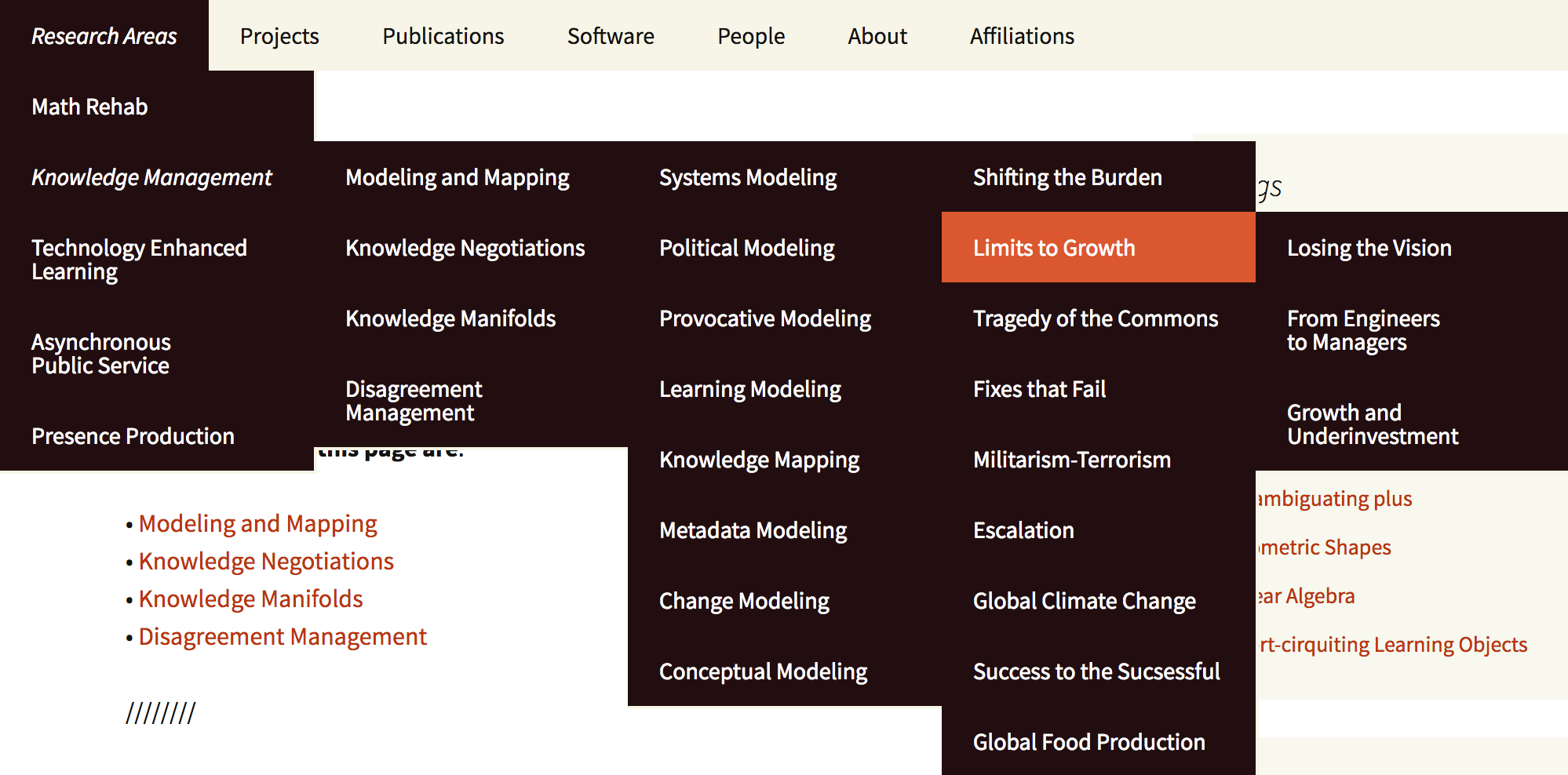Click the Affiliations menu item
Viewport: 1568px width, 775px height.
click(1022, 36)
